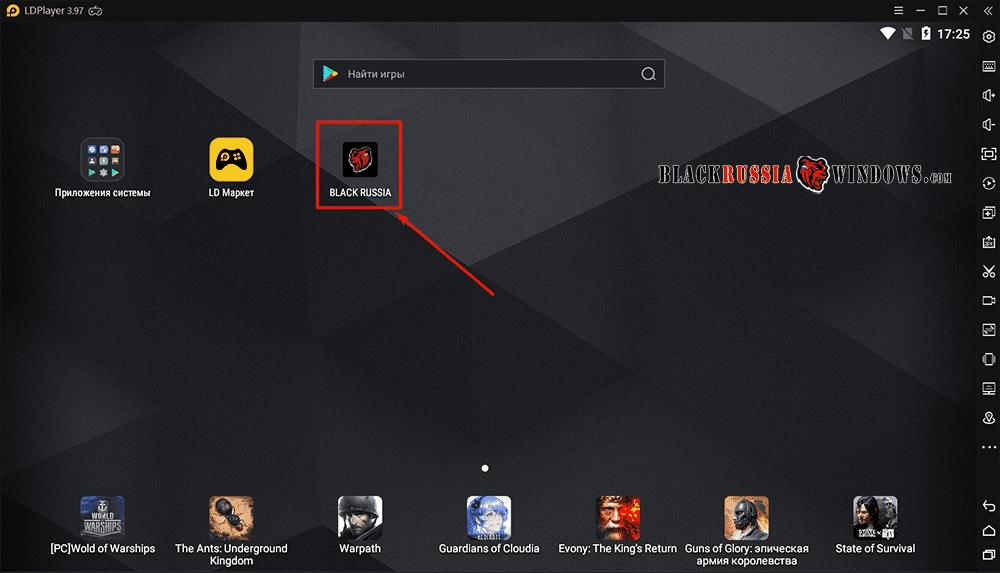The image size is (1000, 573).
Task: Open the BLACK RUSSIA app
Action: (360, 160)
